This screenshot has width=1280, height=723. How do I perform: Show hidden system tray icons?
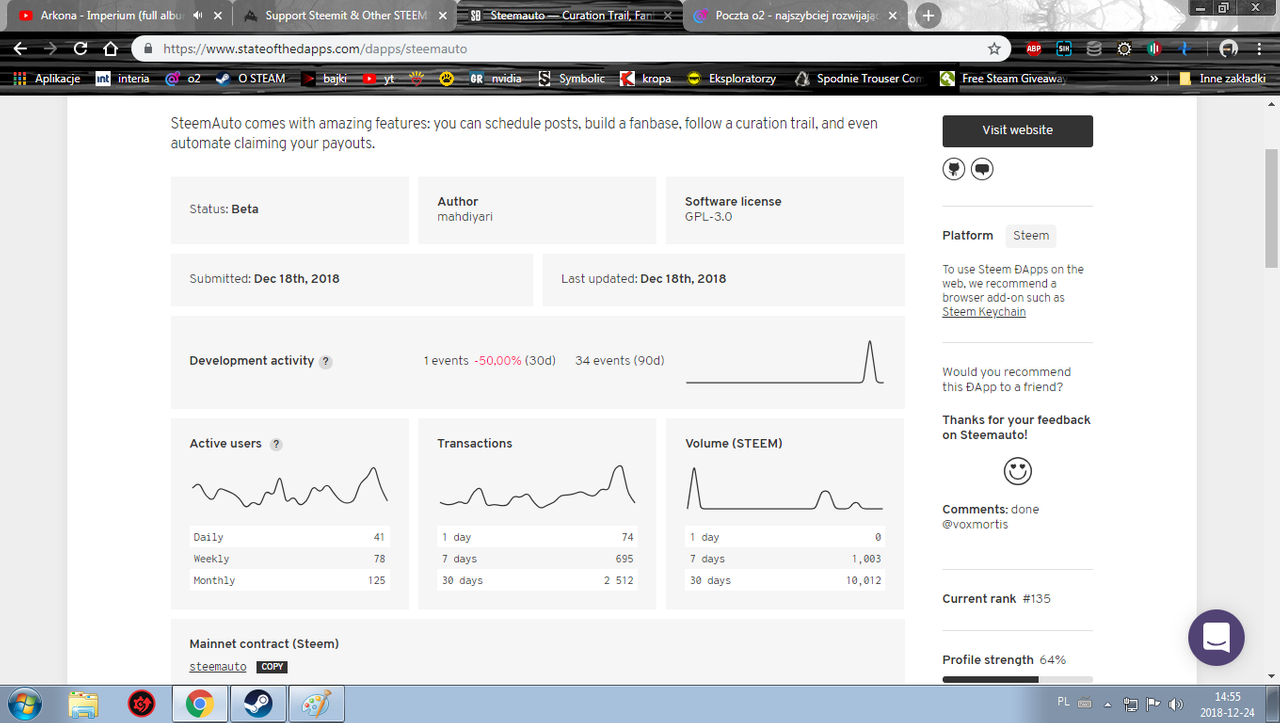coord(1110,703)
